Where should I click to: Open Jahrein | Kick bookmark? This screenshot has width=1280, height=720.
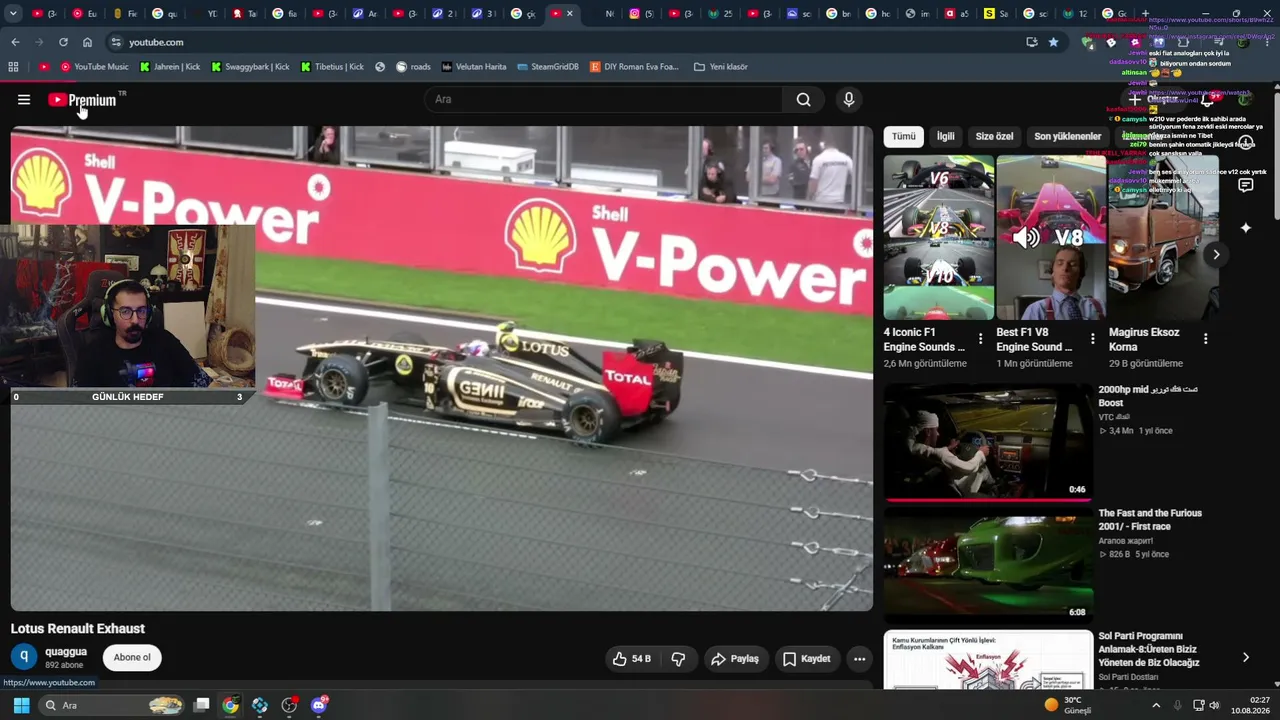click(170, 67)
